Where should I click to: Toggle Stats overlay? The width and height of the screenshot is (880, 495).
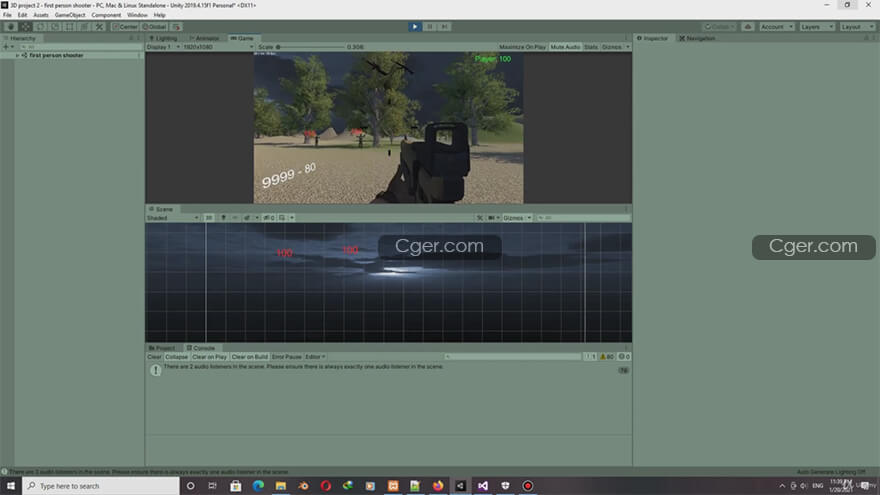[591, 47]
